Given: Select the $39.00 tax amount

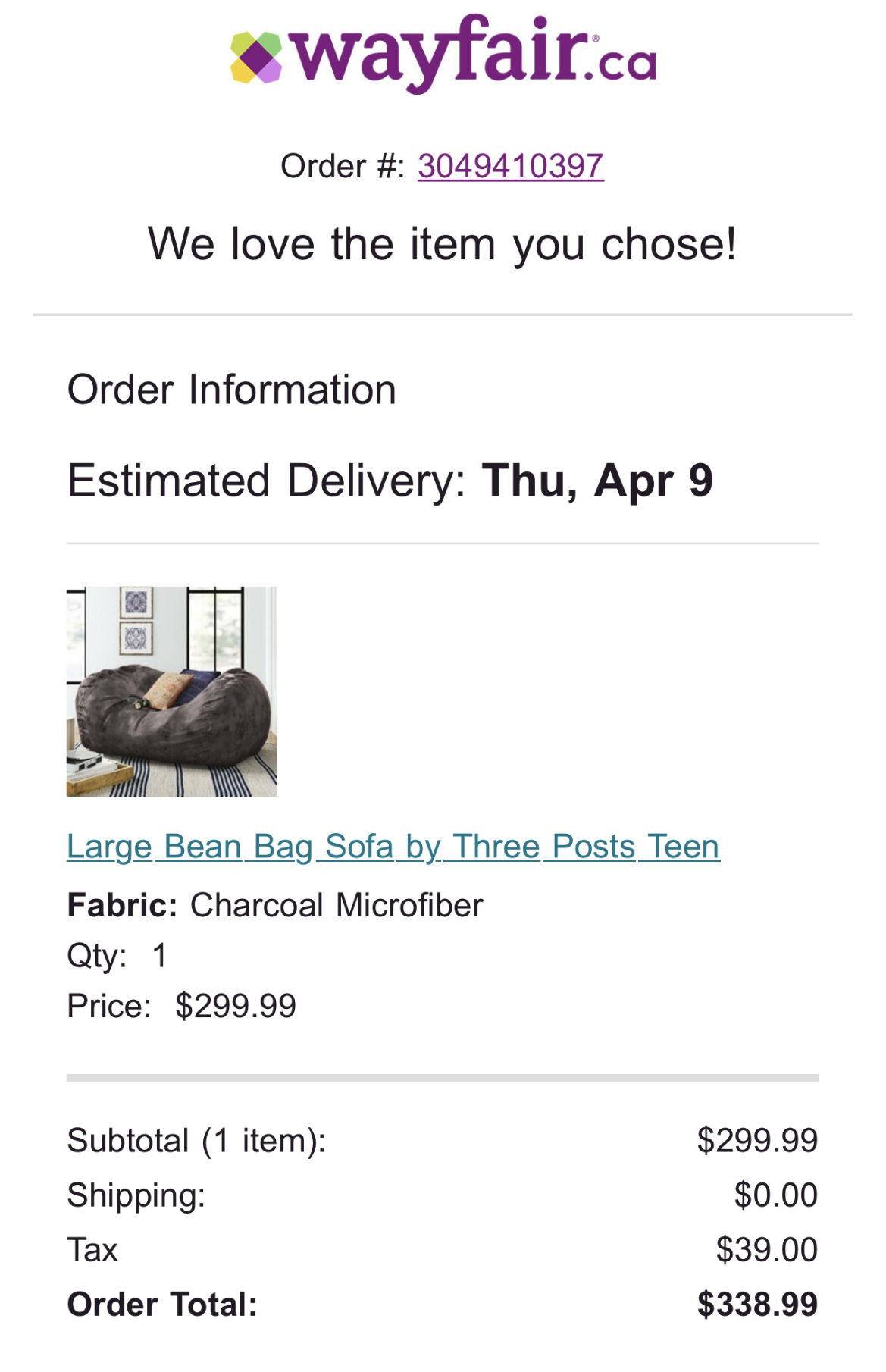Looking at the screenshot, I should [766, 1250].
